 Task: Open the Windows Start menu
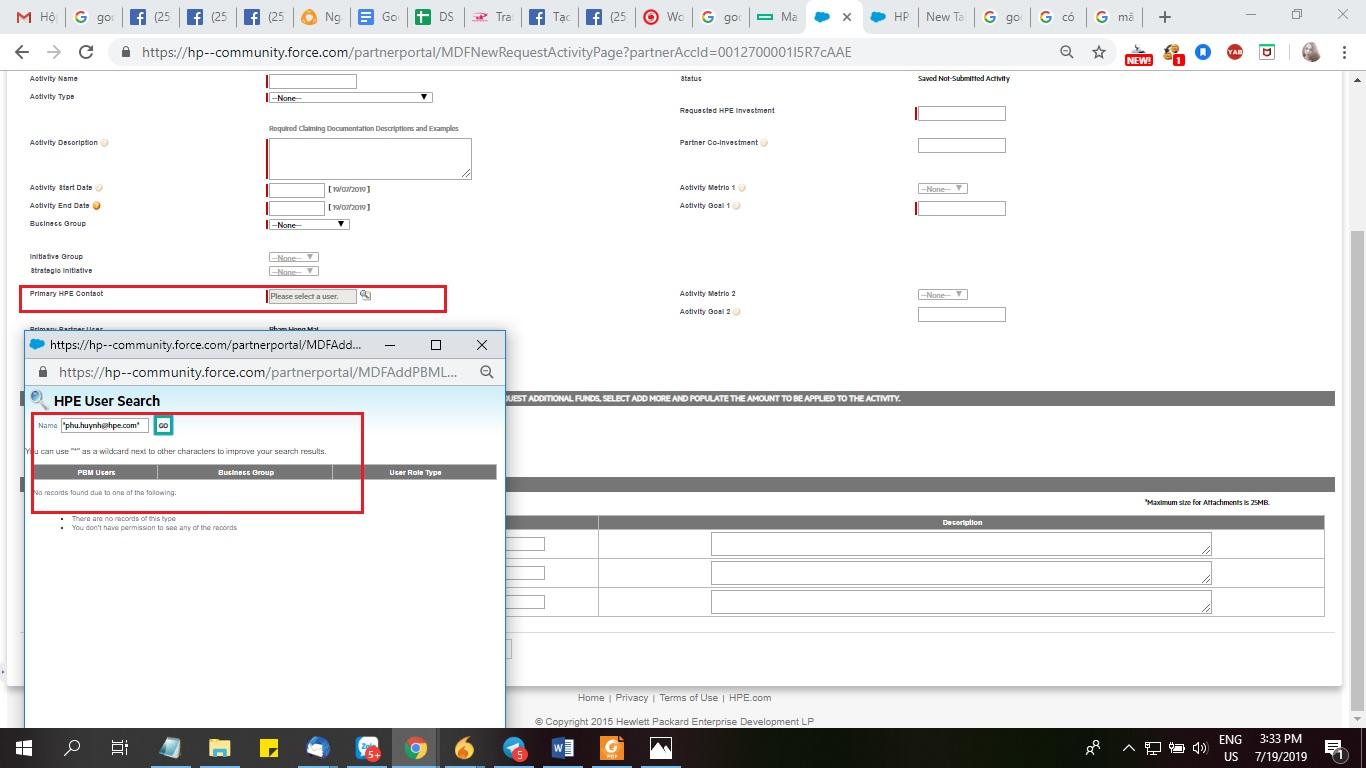23,747
